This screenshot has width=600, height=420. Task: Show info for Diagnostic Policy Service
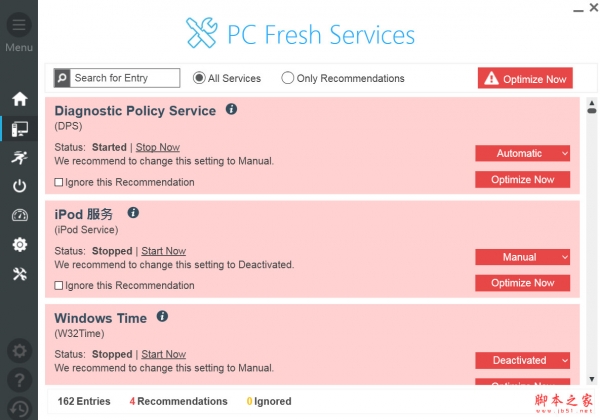click(232, 109)
